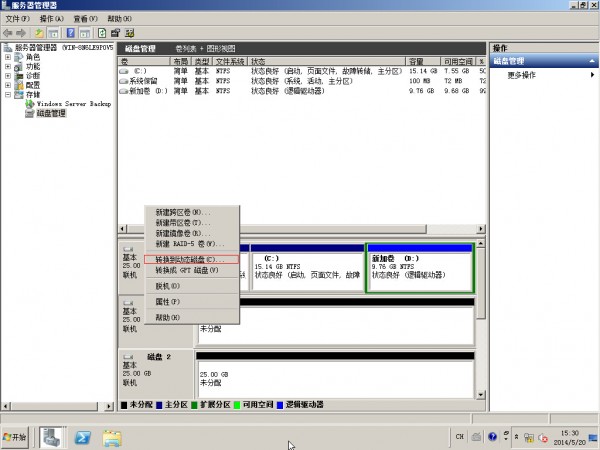
Task: Click the 容量 column header
Action: 415,61
